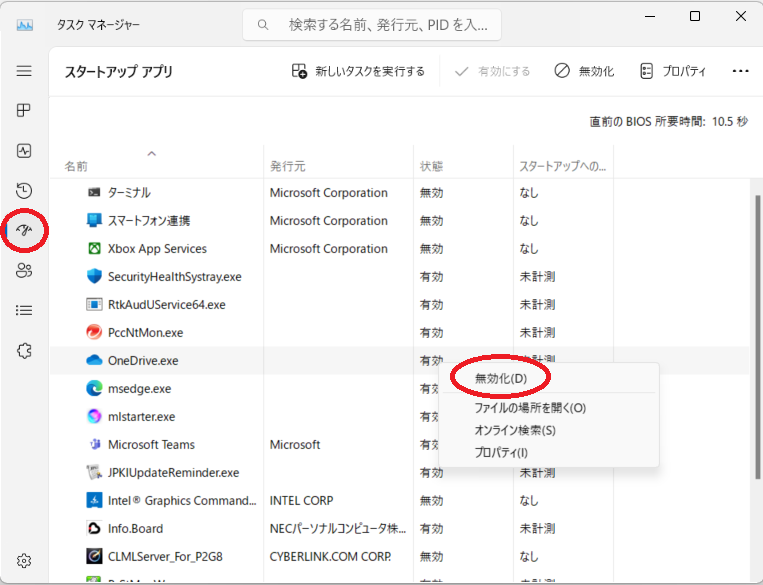Select the スマートフォン連携 row name
Screen dimensions: 763x585
tap(149, 220)
